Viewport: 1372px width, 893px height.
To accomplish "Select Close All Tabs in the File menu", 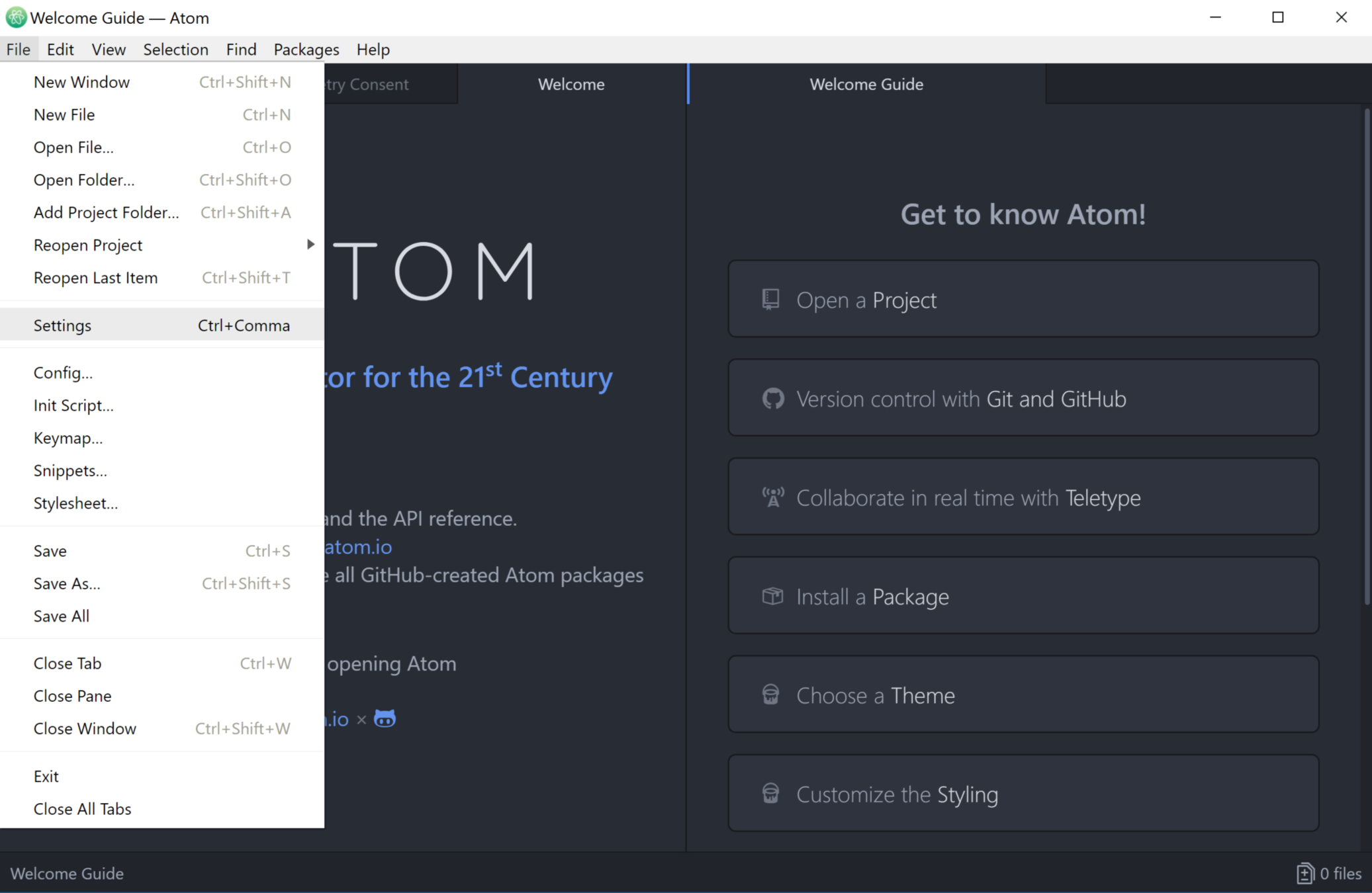I will [83, 808].
